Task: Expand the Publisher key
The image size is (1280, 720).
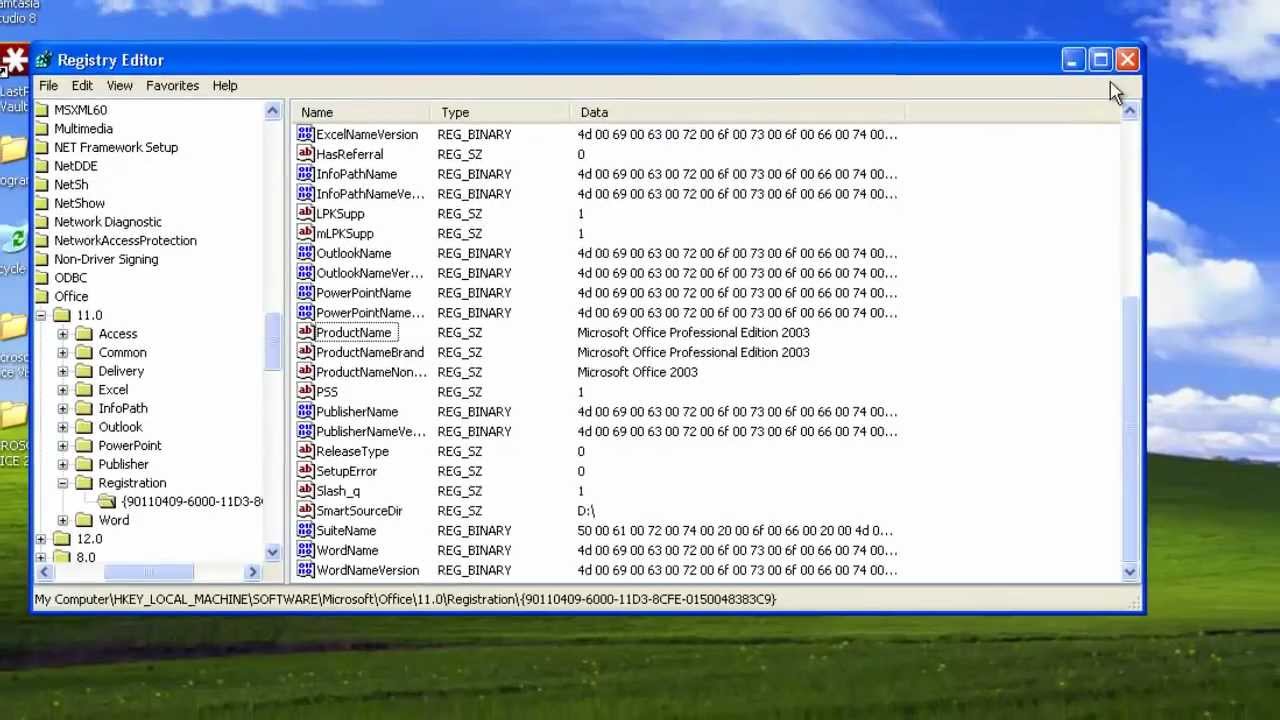Action: pyautogui.click(x=63, y=464)
